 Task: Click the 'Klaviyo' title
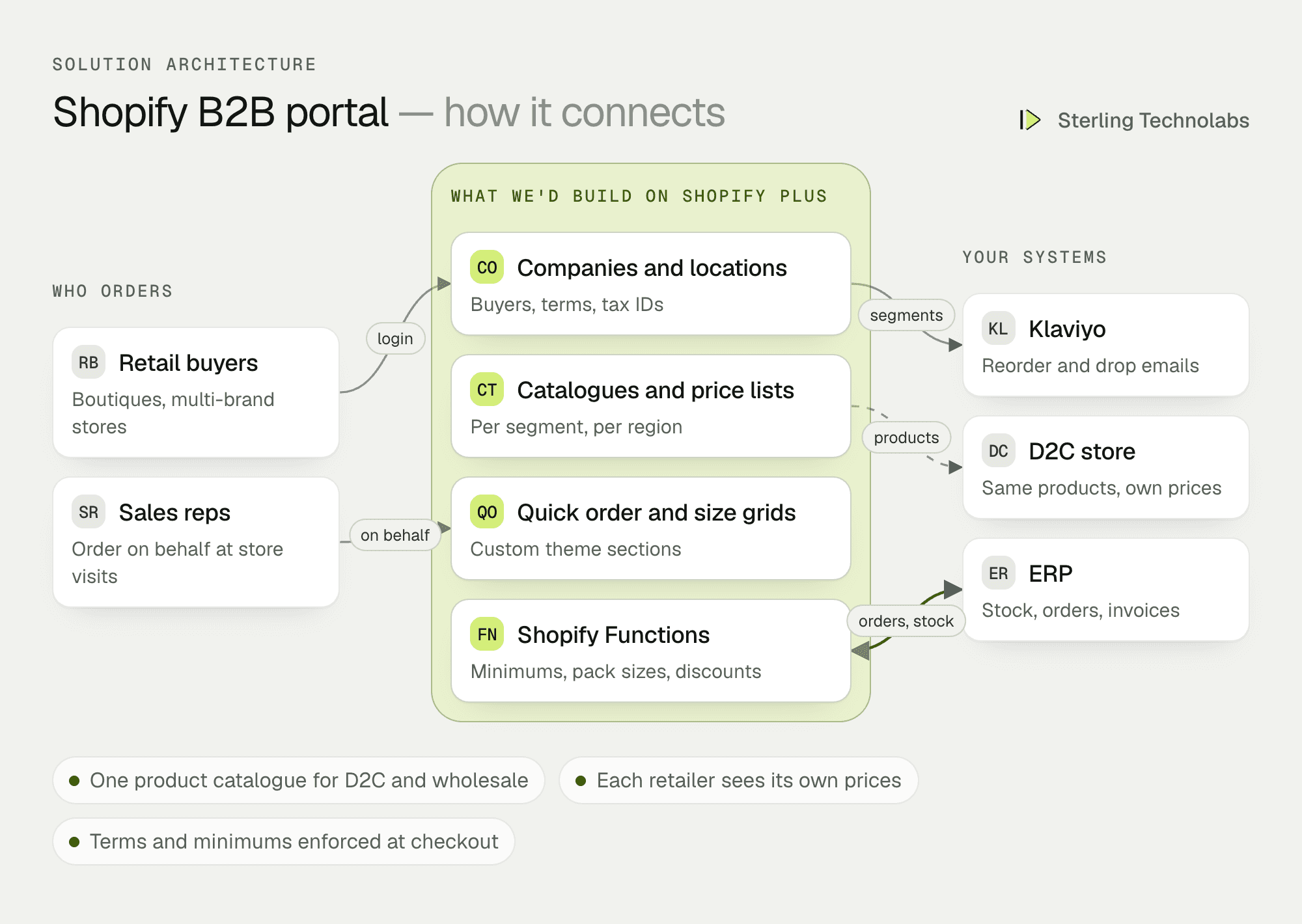1067,329
